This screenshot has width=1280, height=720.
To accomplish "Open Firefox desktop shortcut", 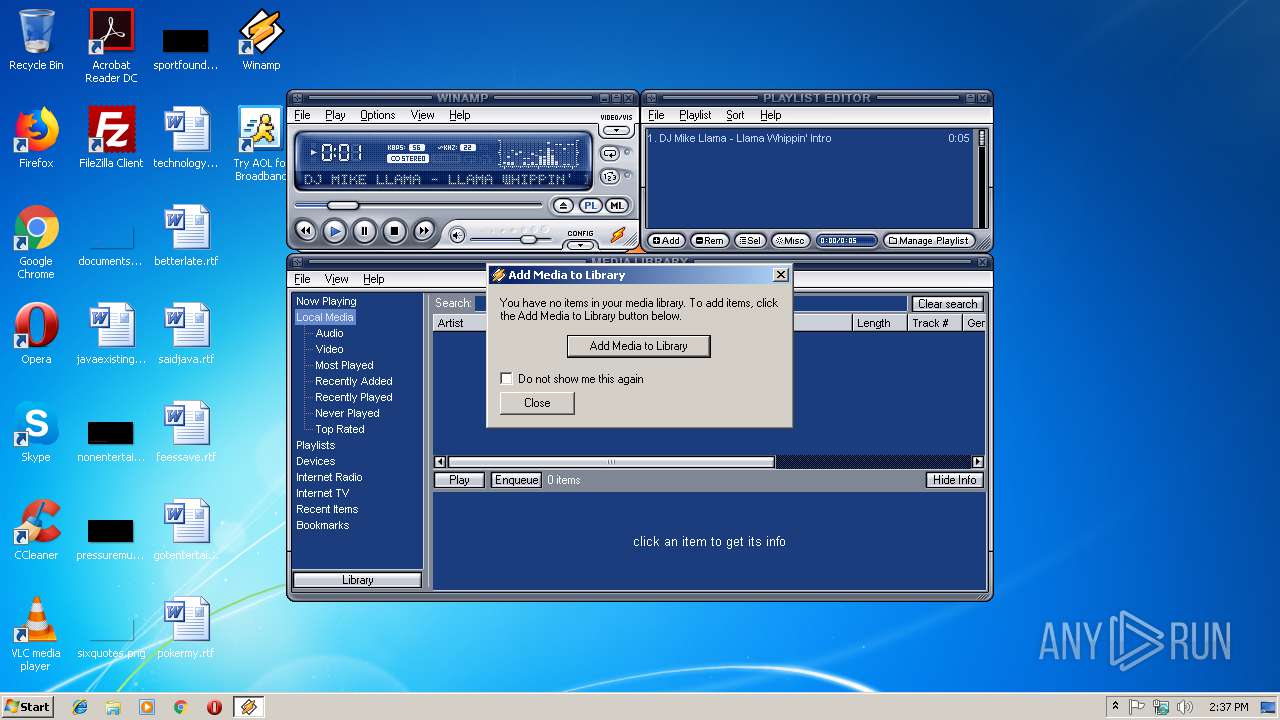I will pyautogui.click(x=36, y=139).
